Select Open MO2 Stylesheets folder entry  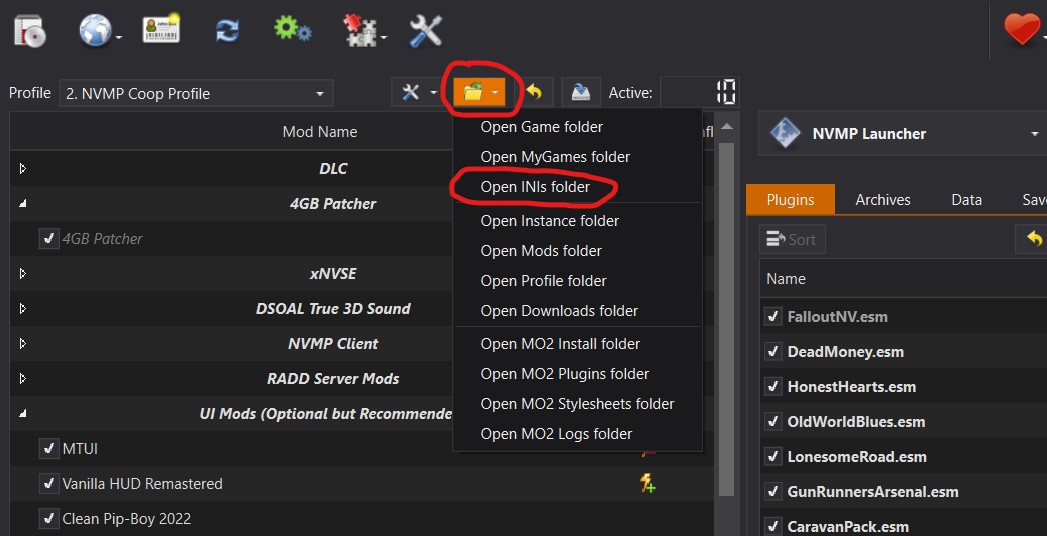pos(577,404)
